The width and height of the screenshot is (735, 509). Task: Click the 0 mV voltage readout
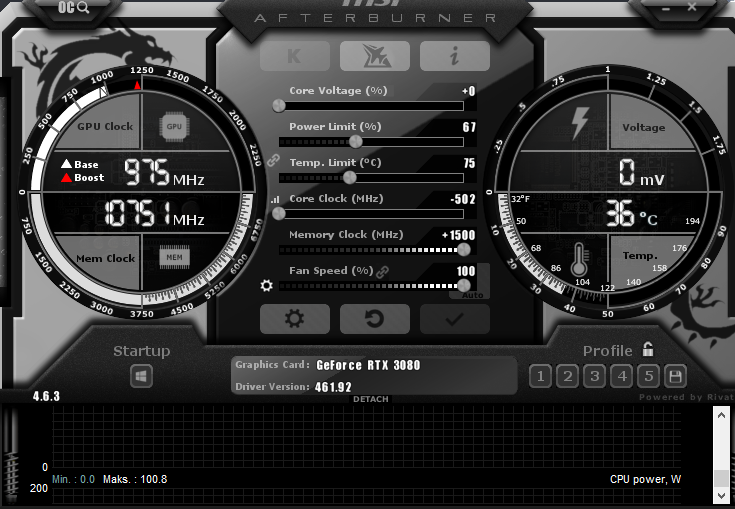641,172
